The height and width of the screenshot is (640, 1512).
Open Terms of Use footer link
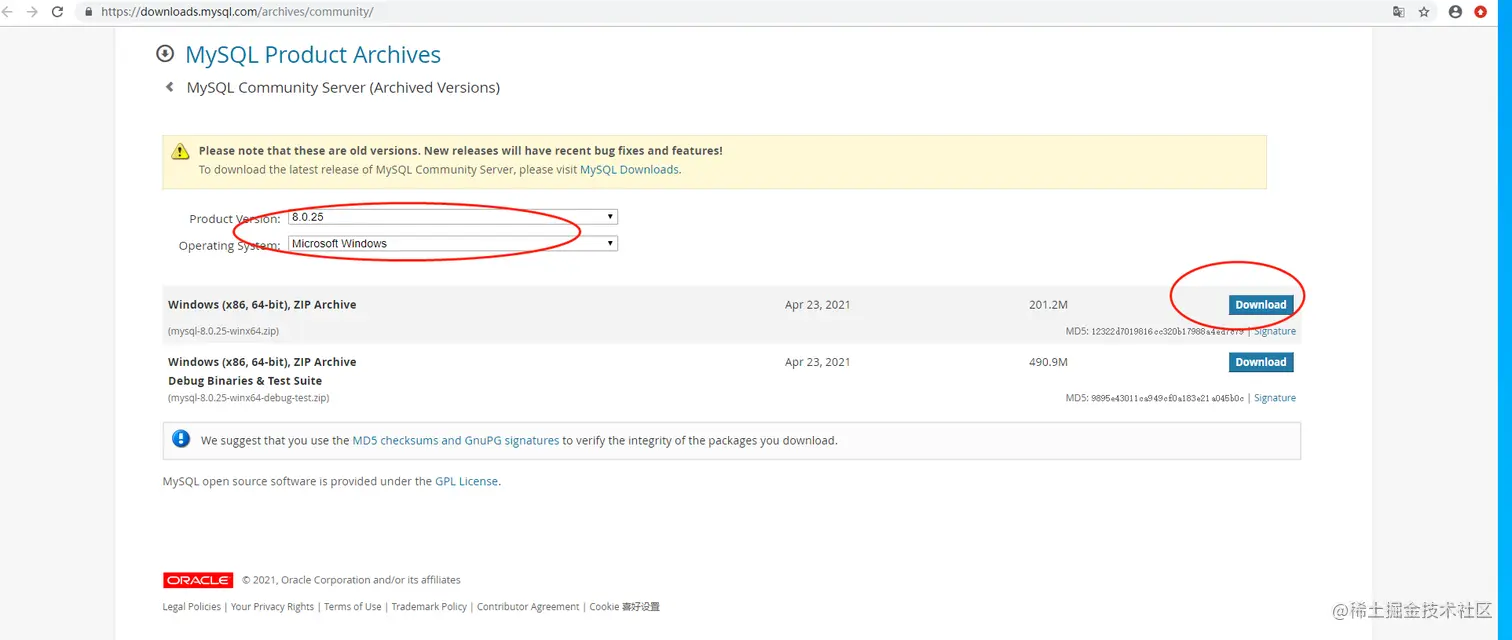[352, 607]
